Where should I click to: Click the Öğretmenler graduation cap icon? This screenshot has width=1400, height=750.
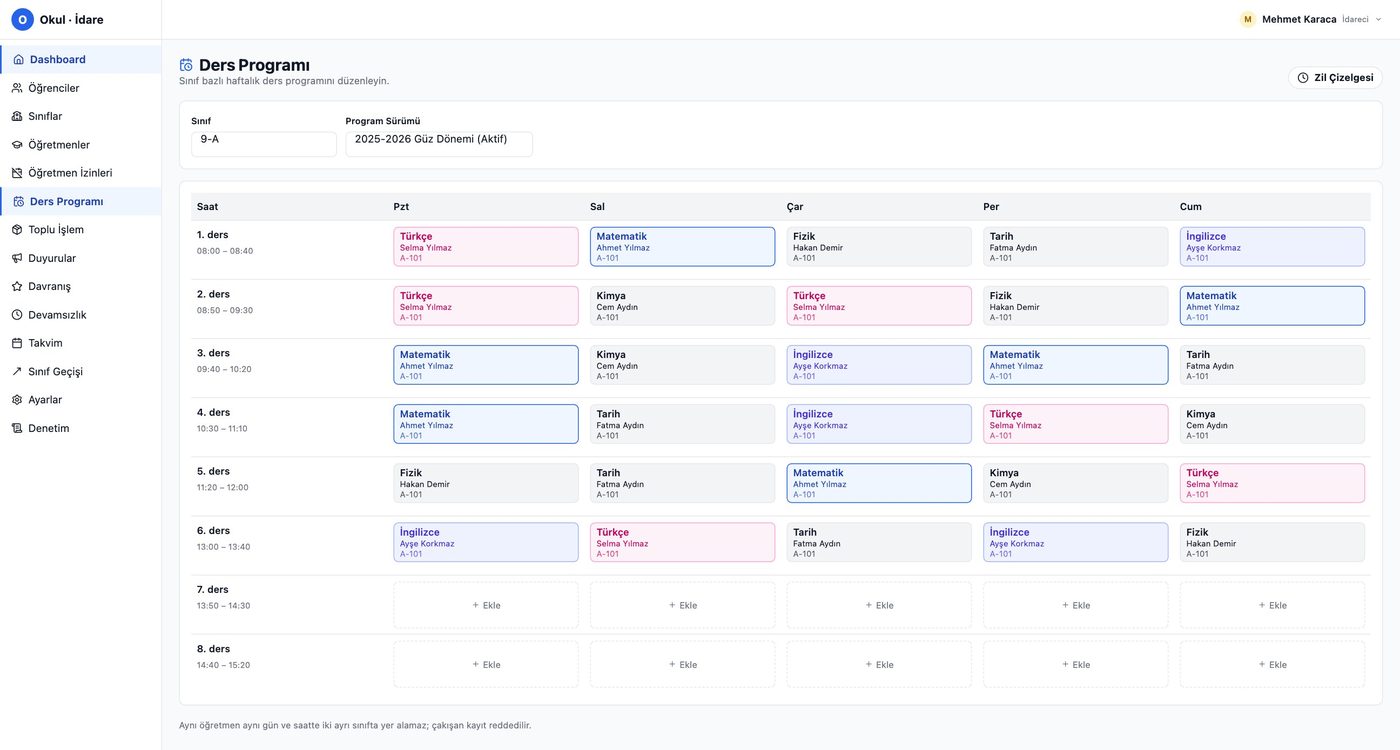point(17,145)
